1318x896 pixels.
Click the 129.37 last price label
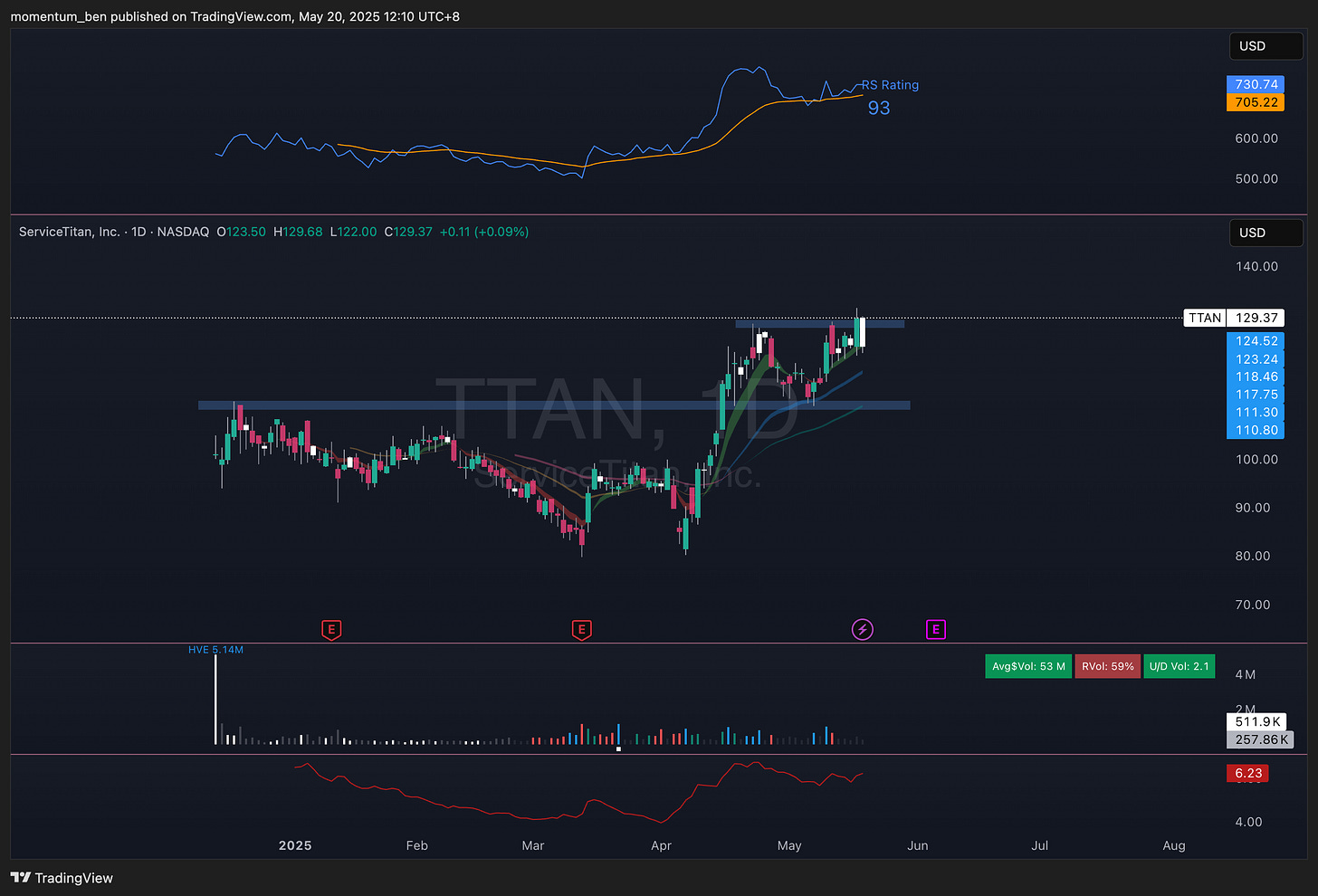click(x=1256, y=318)
